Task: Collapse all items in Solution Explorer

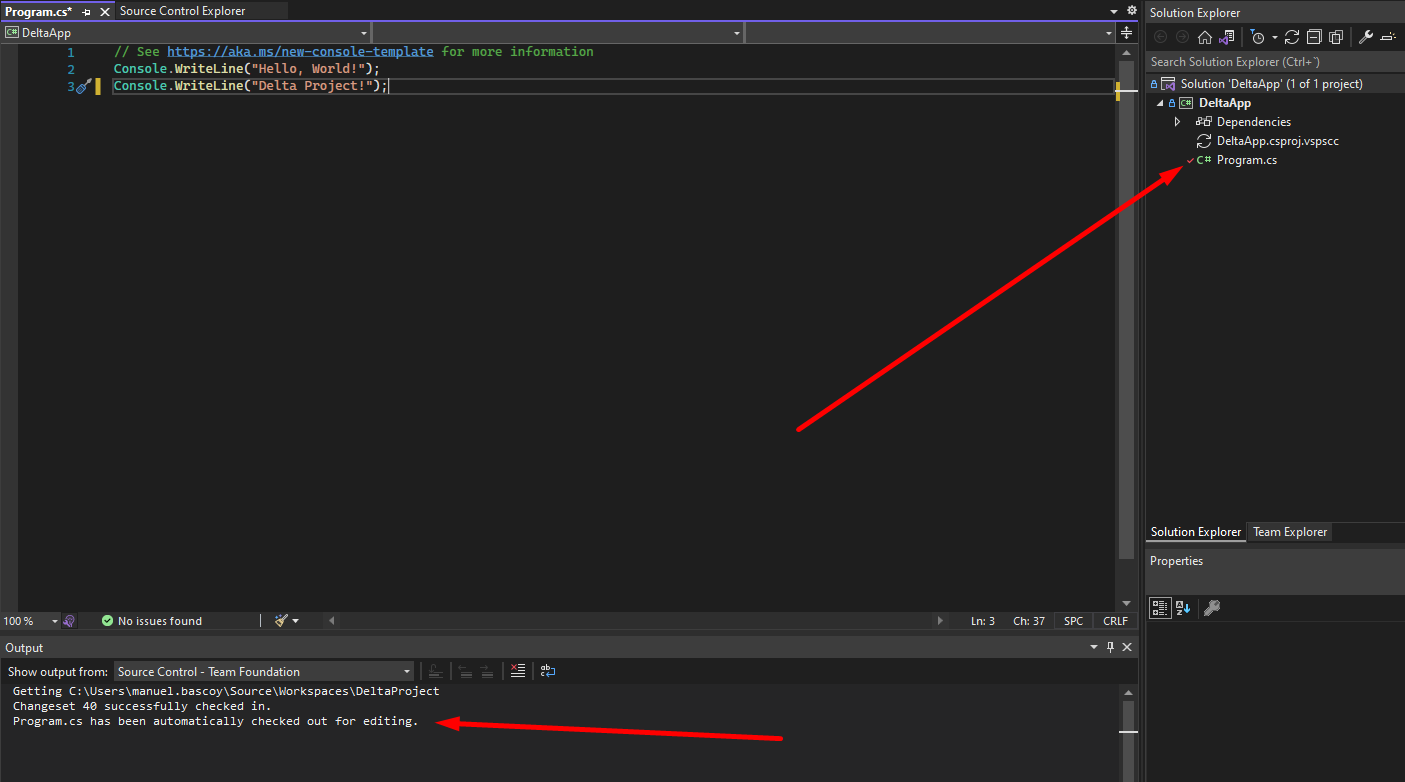Action: (x=1314, y=37)
